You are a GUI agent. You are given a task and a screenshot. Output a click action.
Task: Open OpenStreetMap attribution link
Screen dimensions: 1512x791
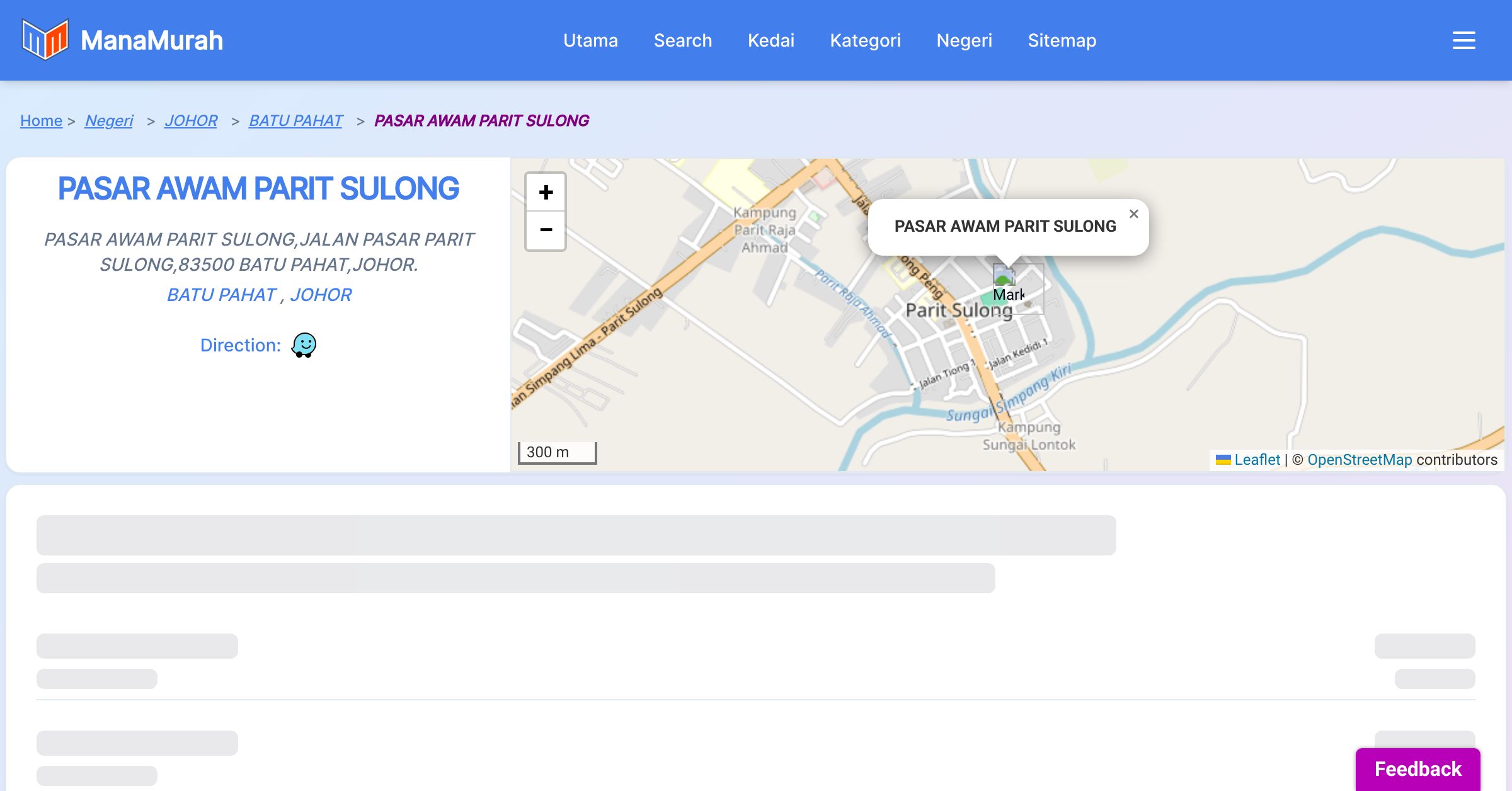(x=1359, y=460)
